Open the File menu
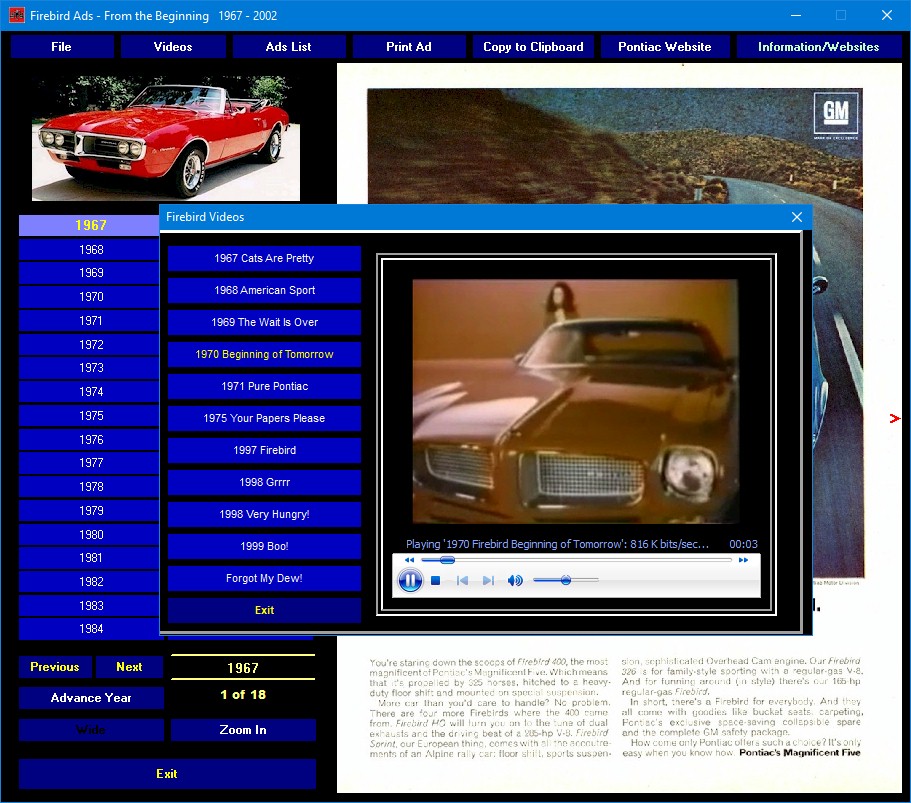Viewport: 911px width, 803px height. click(62, 46)
